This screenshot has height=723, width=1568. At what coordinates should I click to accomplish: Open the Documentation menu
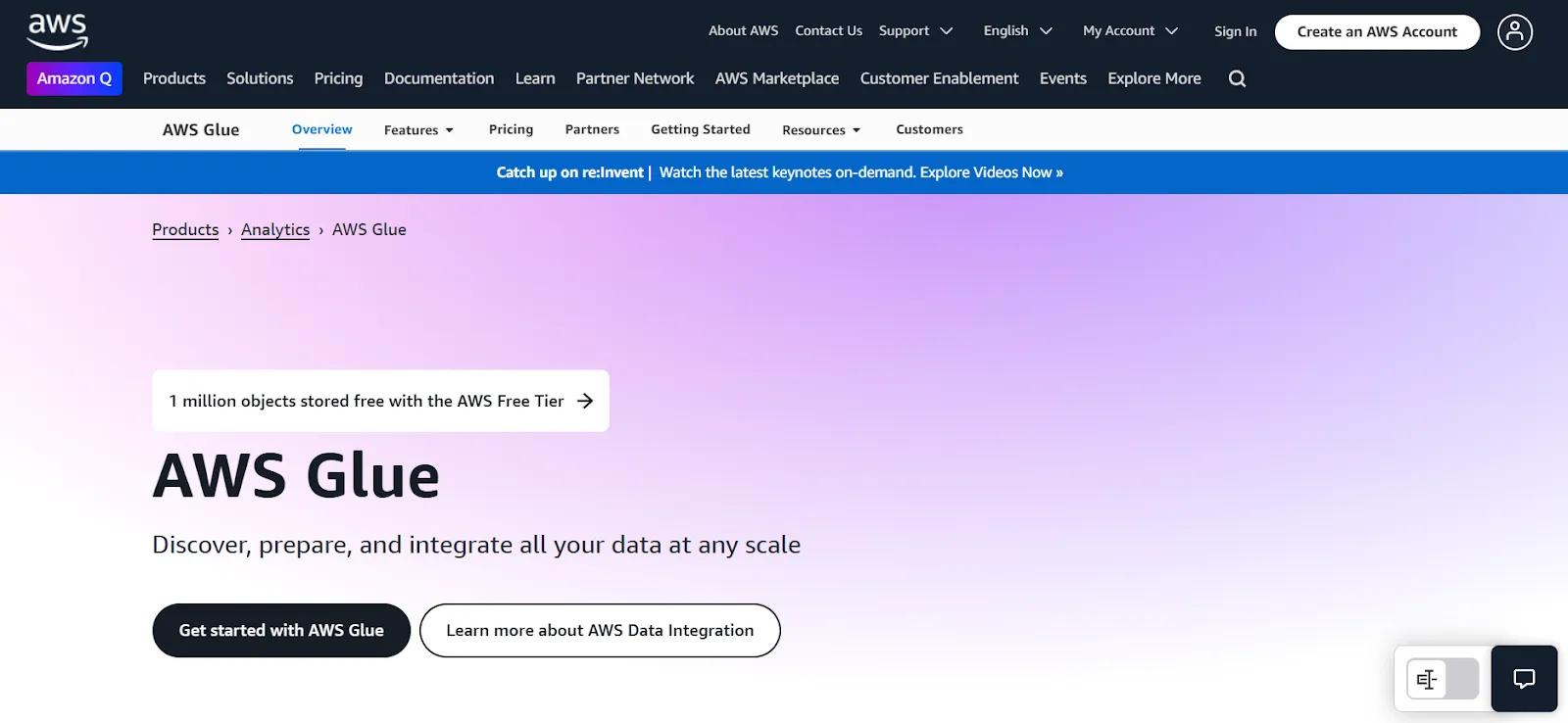point(439,78)
